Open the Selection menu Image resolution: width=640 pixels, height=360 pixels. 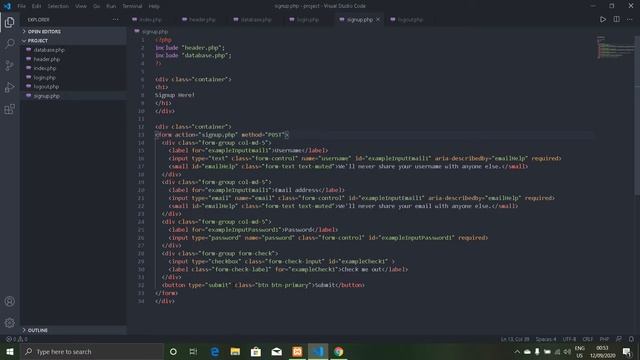click(58, 6)
